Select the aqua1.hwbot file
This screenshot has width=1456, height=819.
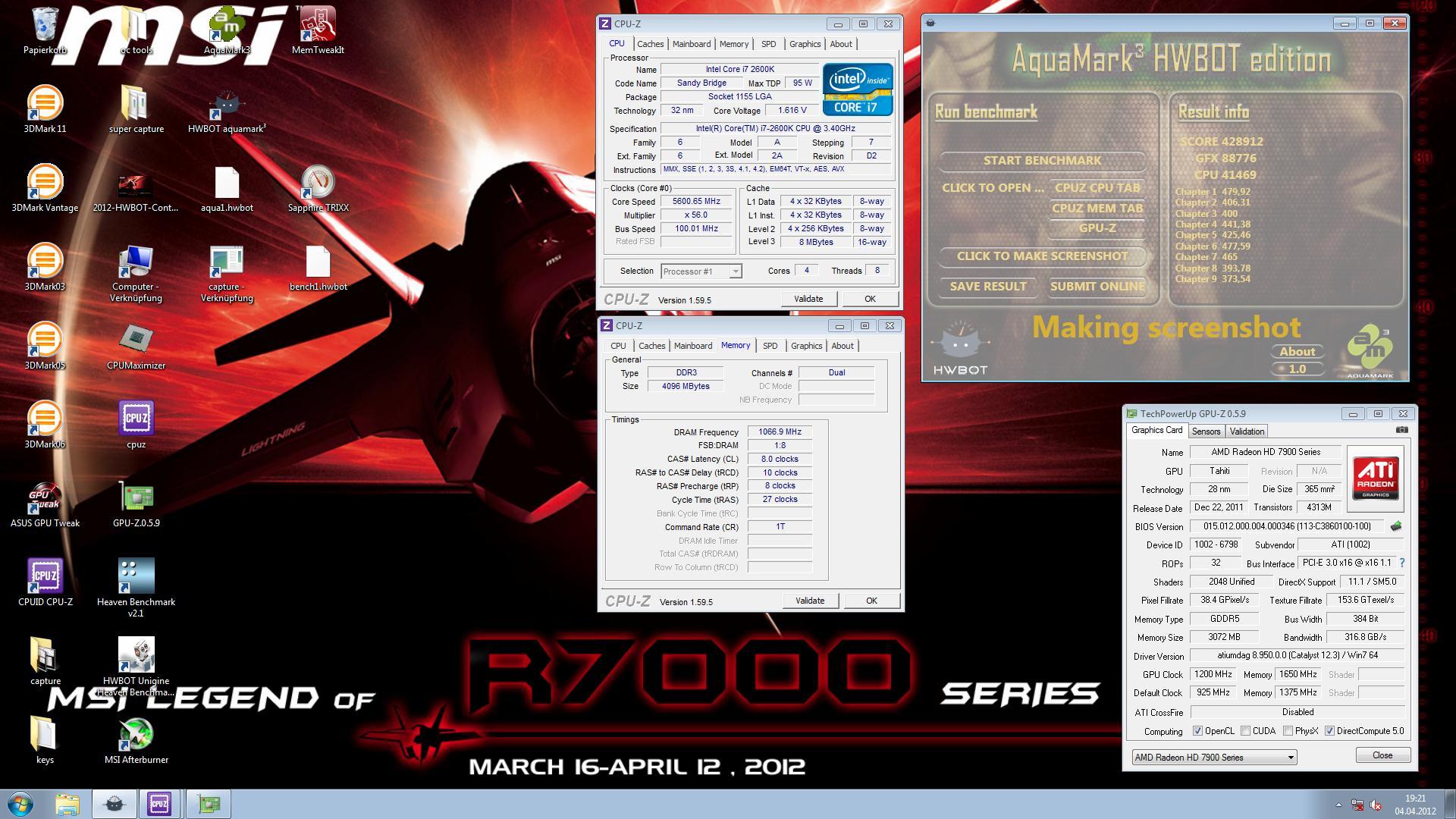coord(227,188)
